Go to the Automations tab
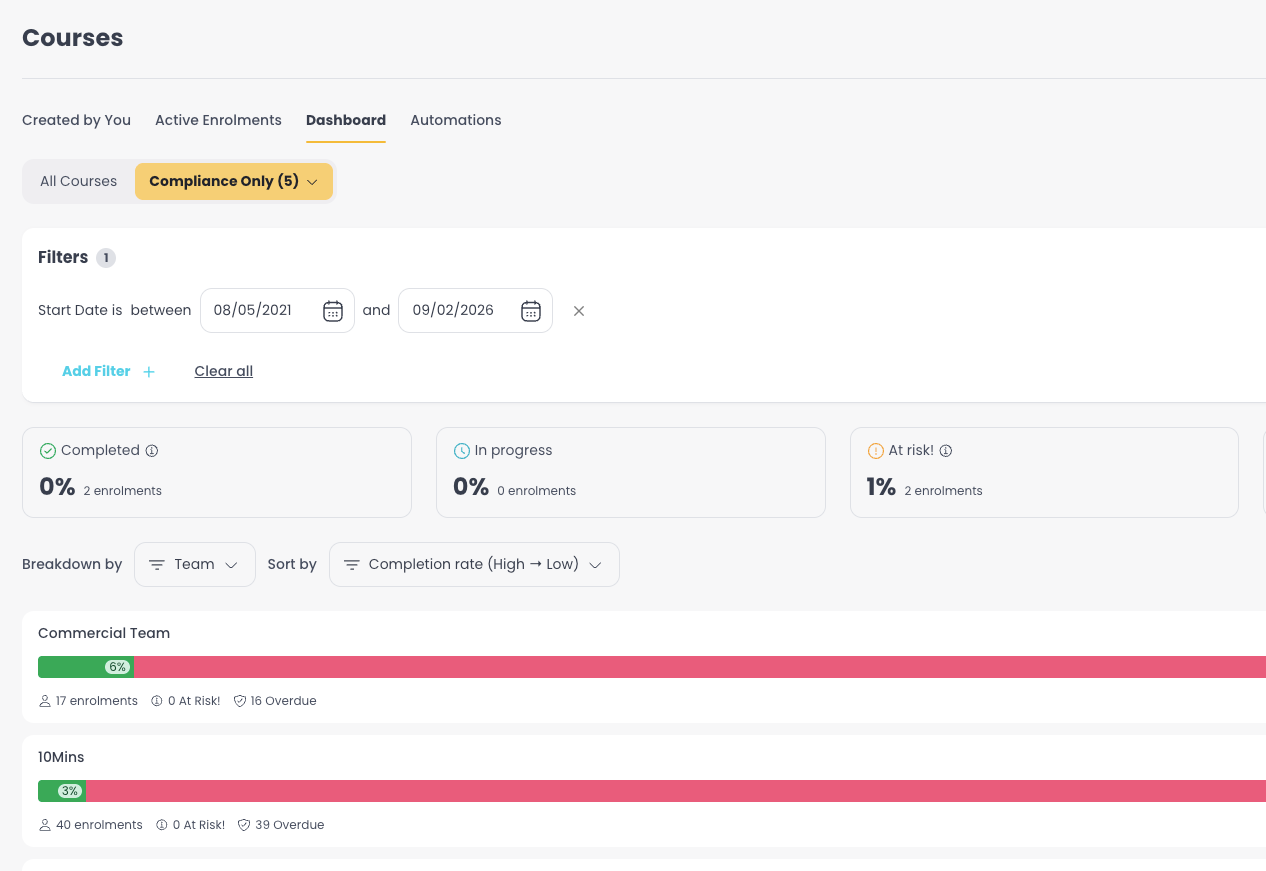 [456, 120]
